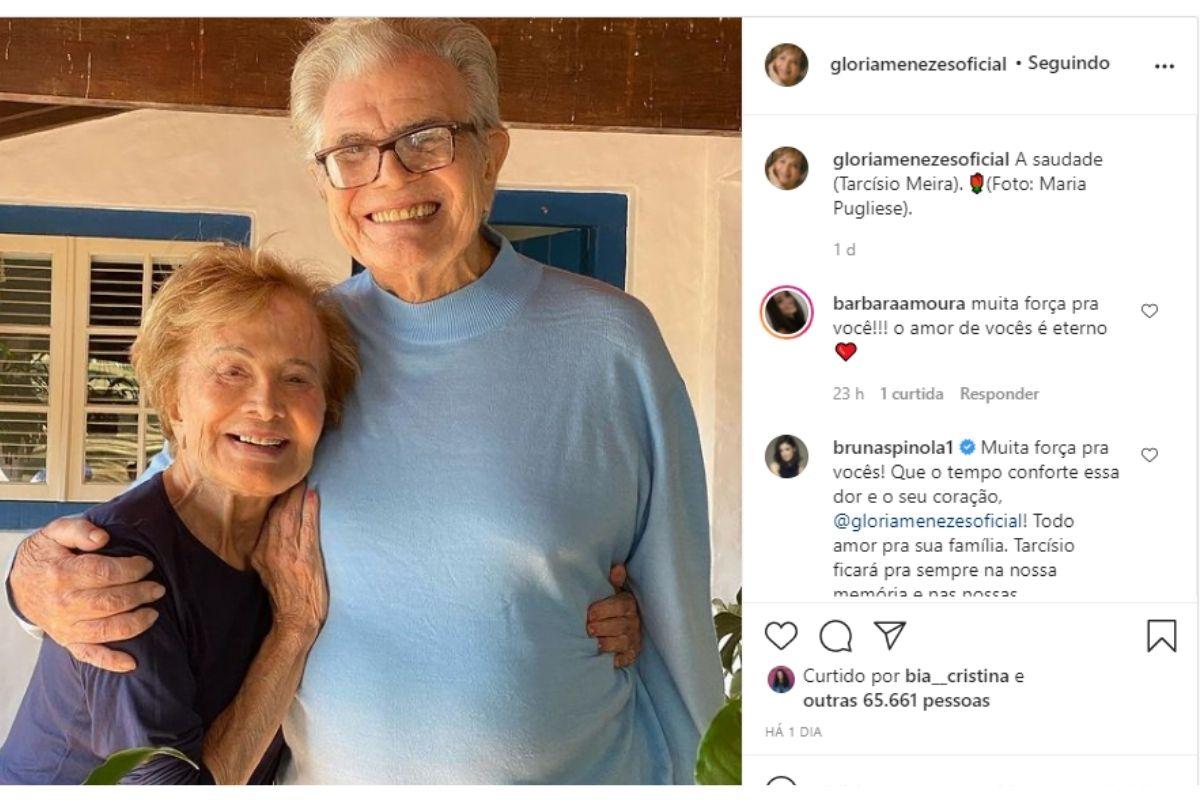Reply to barbaraamoura with Responder
The width and height of the screenshot is (1200, 800).
pyautogui.click(x=999, y=394)
